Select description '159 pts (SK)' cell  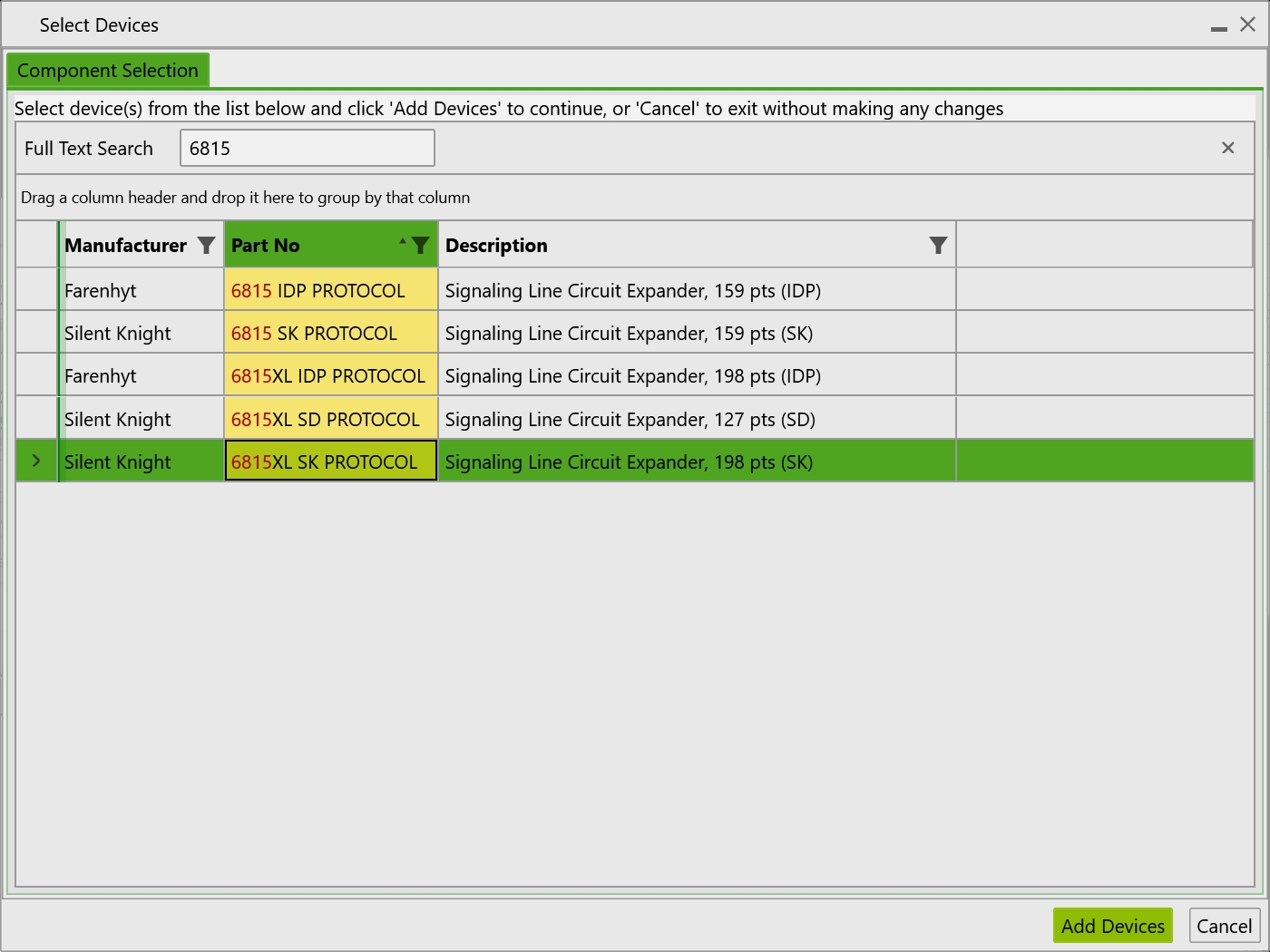[x=697, y=333]
